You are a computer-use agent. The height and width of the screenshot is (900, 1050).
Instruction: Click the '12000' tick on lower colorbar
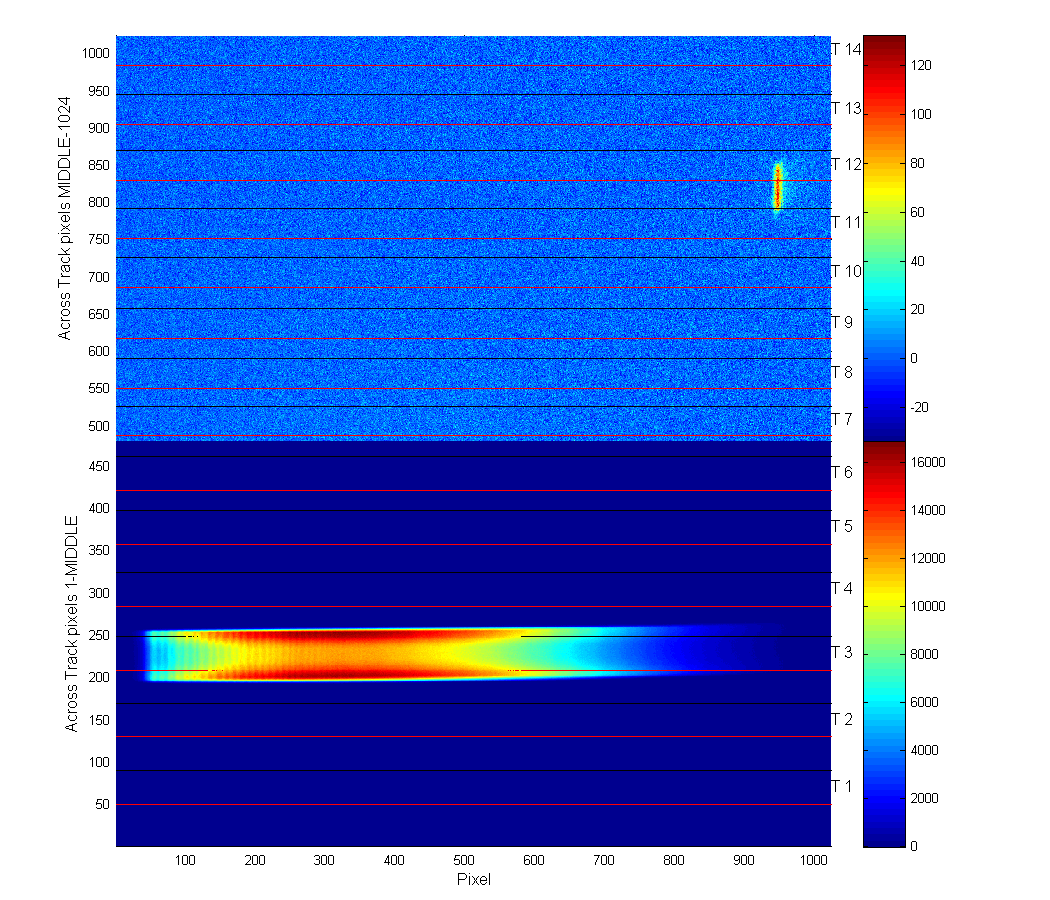(928, 558)
